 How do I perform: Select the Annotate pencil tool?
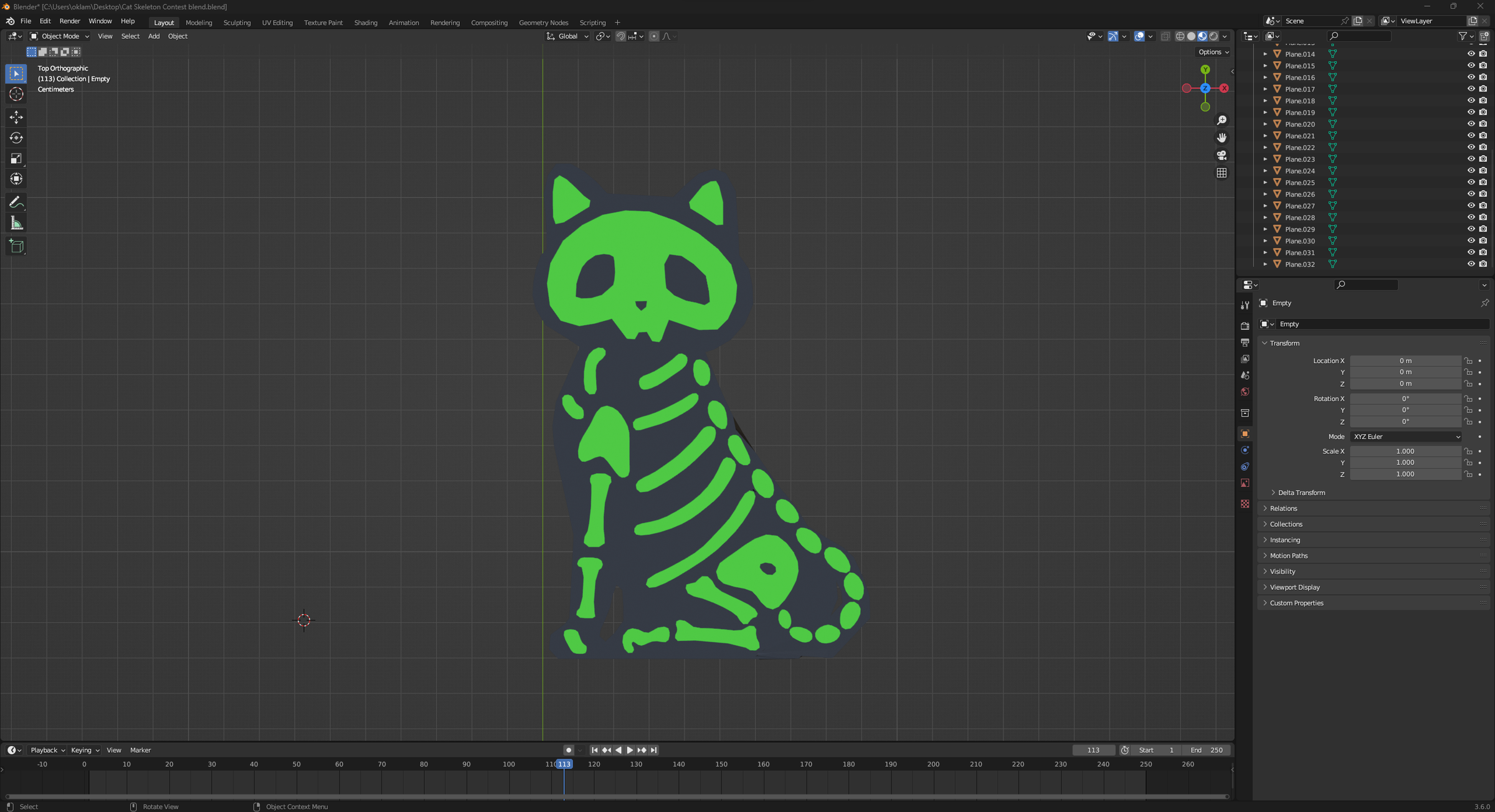[x=16, y=202]
